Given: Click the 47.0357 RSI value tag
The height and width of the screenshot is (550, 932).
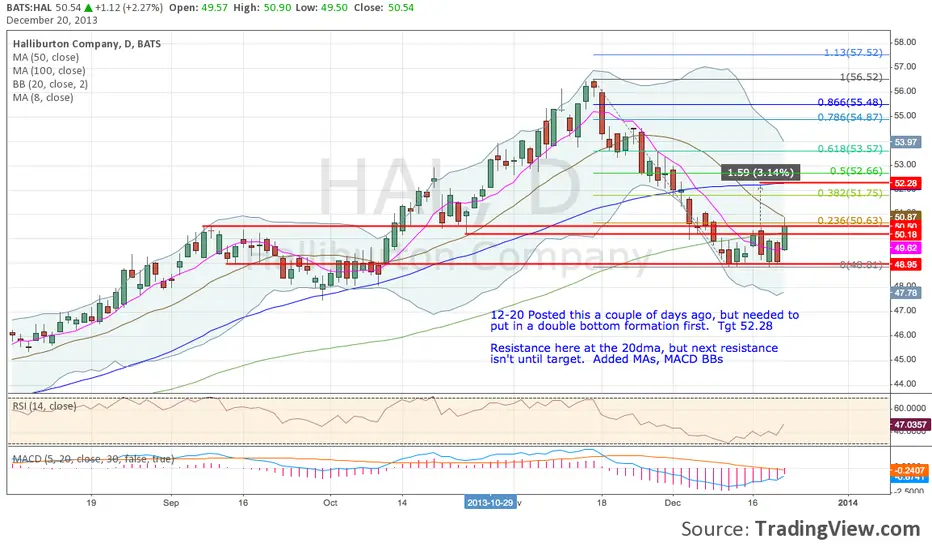Looking at the screenshot, I should [909, 425].
